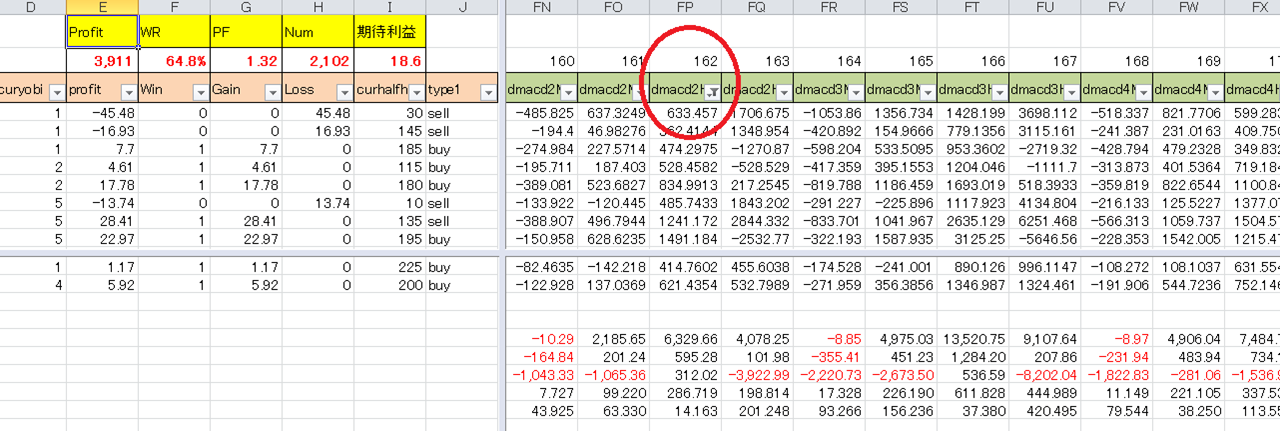Click the Gain column filter button
Image resolution: width=1280 pixels, height=431 pixels.
click(x=272, y=92)
